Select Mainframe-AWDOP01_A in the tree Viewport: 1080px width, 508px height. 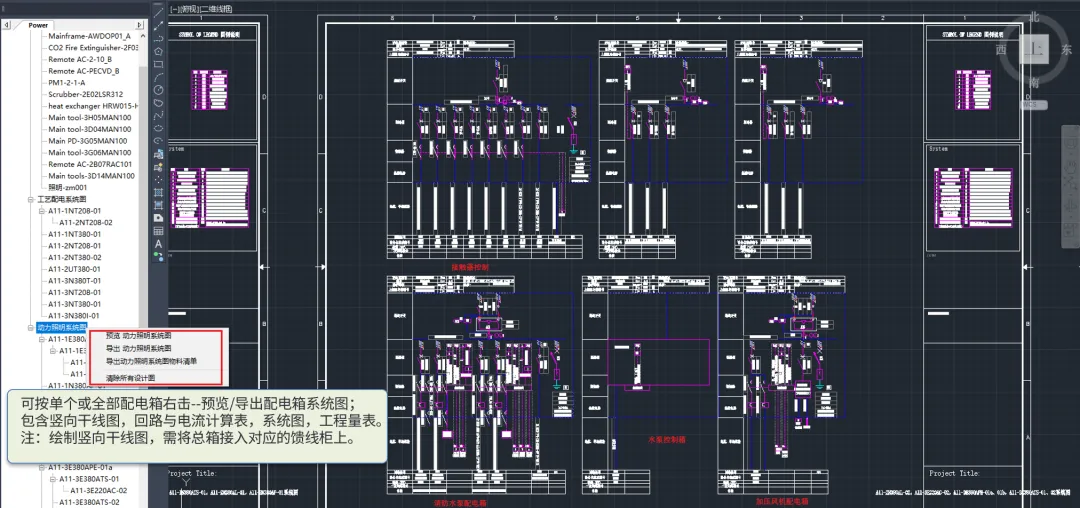tap(89, 36)
